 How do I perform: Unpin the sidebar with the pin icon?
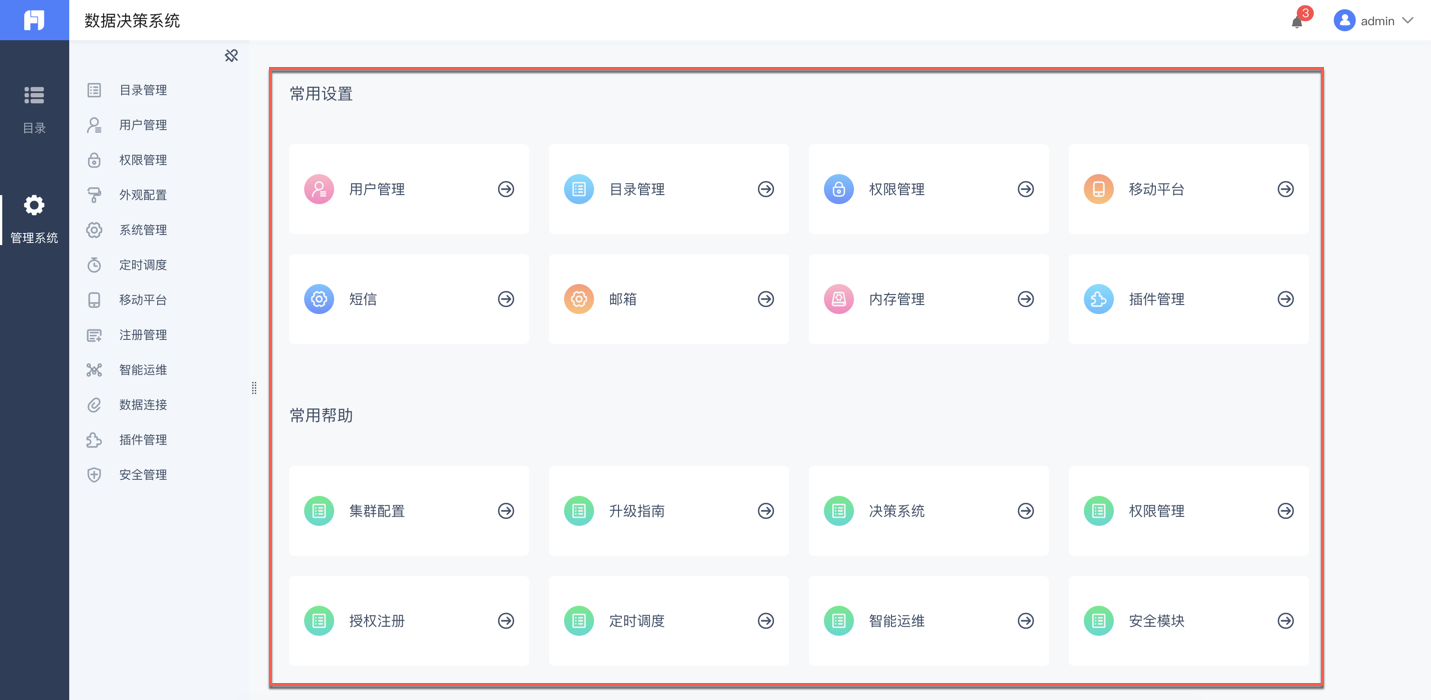[x=231, y=56]
